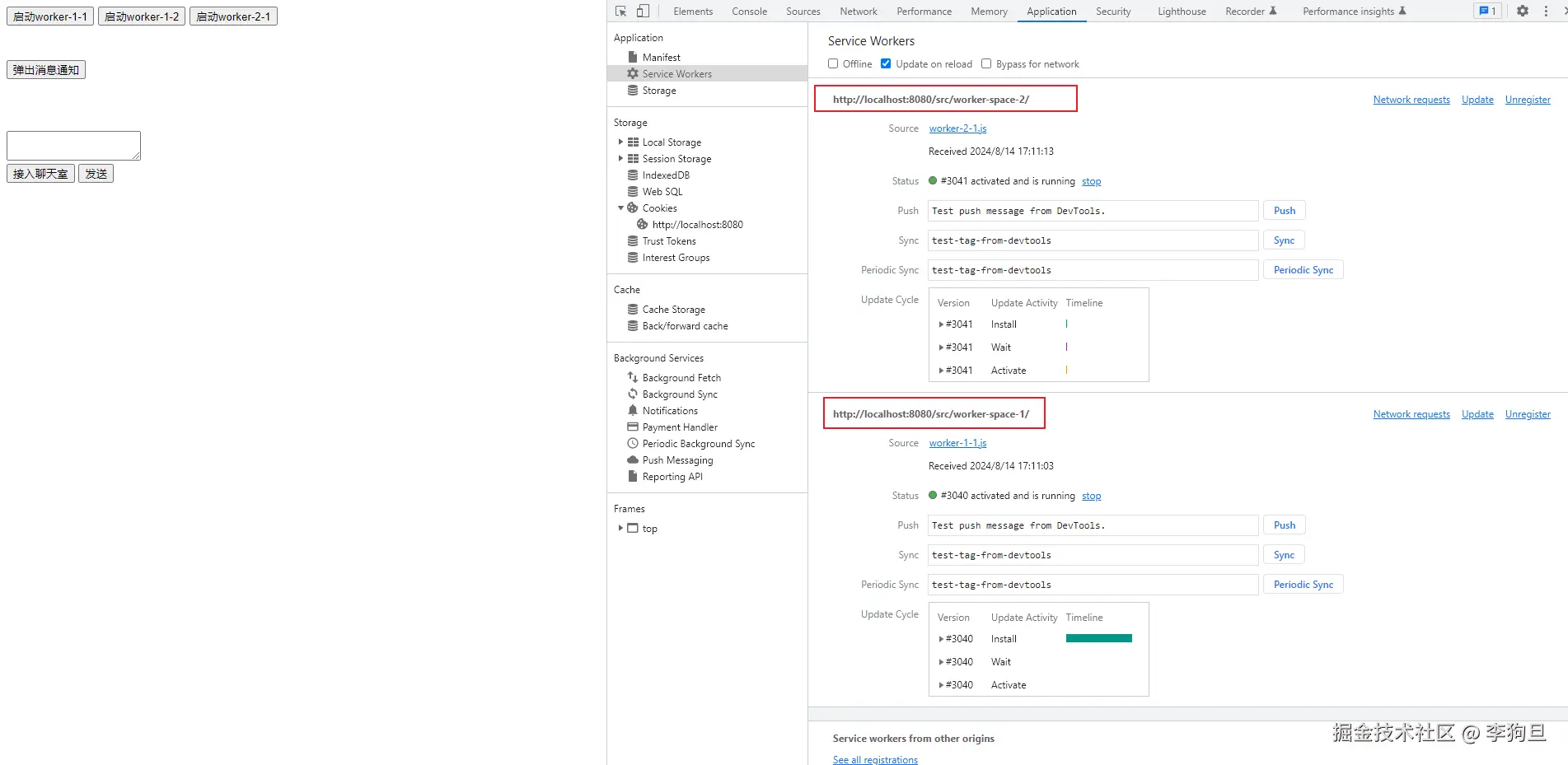This screenshot has width=1568, height=765.
Task: Click the 弹出消息通知 button
Action: pos(46,70)
